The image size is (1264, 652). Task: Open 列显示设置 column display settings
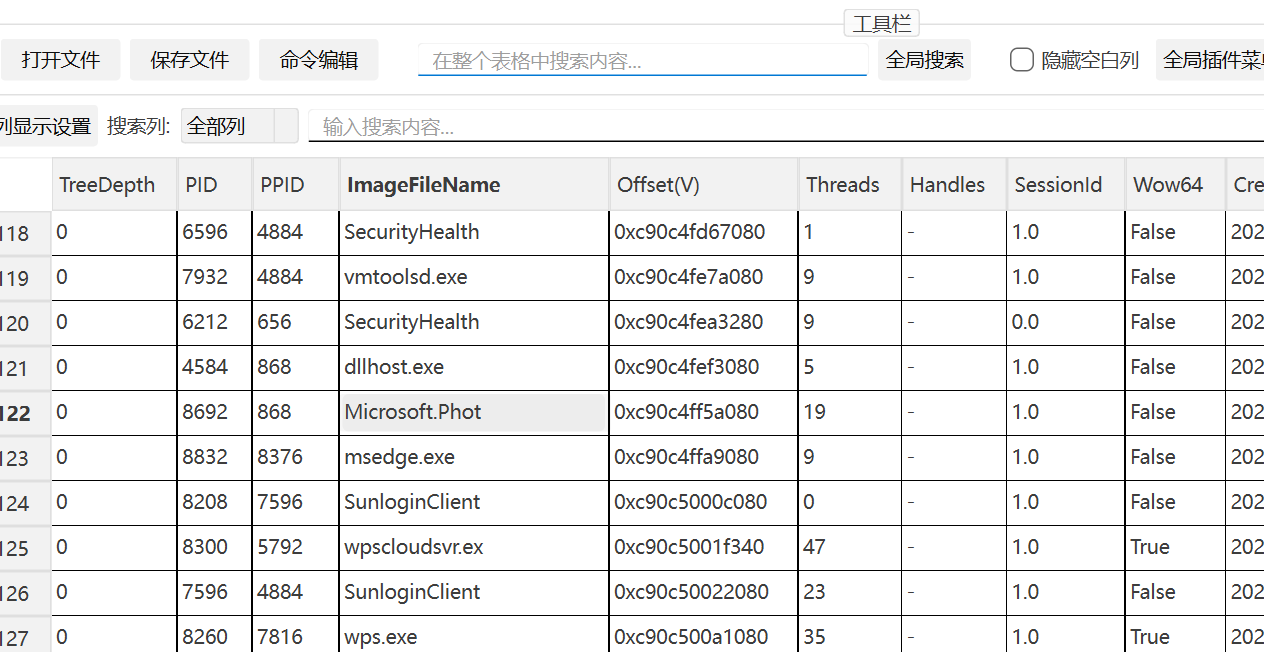47,126
